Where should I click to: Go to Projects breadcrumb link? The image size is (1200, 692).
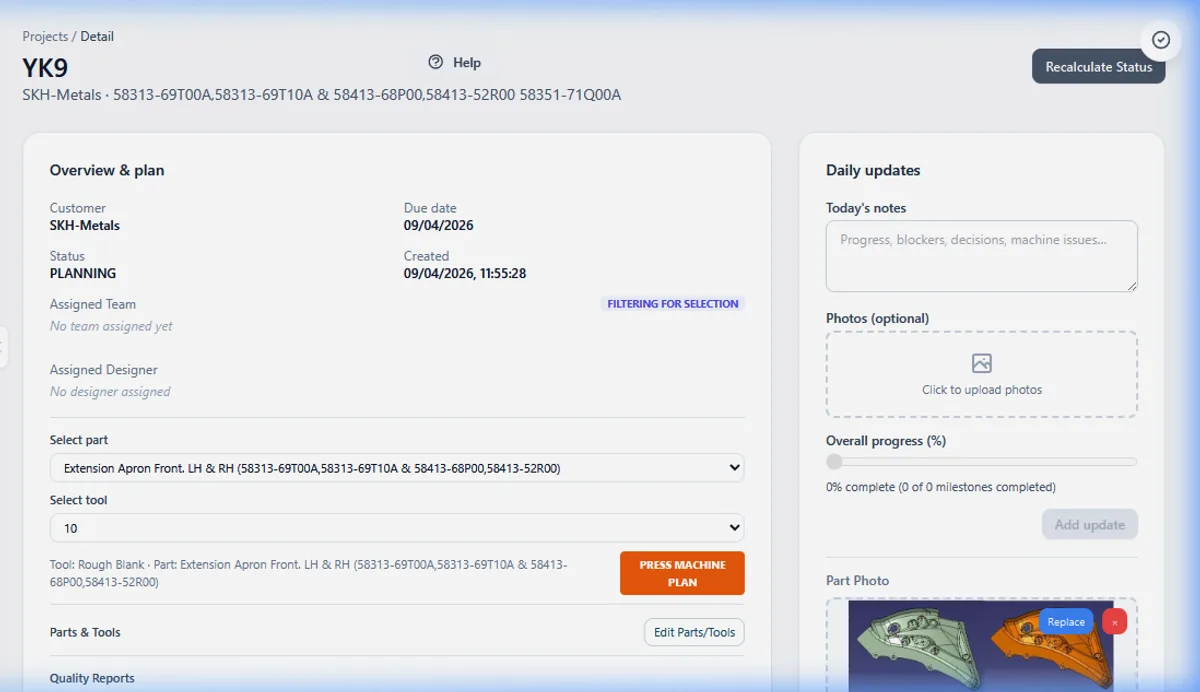[45, 36]
